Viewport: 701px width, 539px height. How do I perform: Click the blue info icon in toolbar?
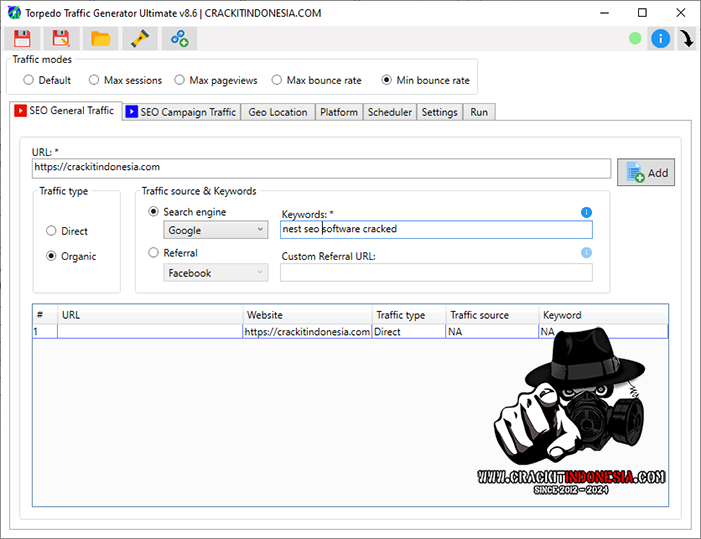660,39
